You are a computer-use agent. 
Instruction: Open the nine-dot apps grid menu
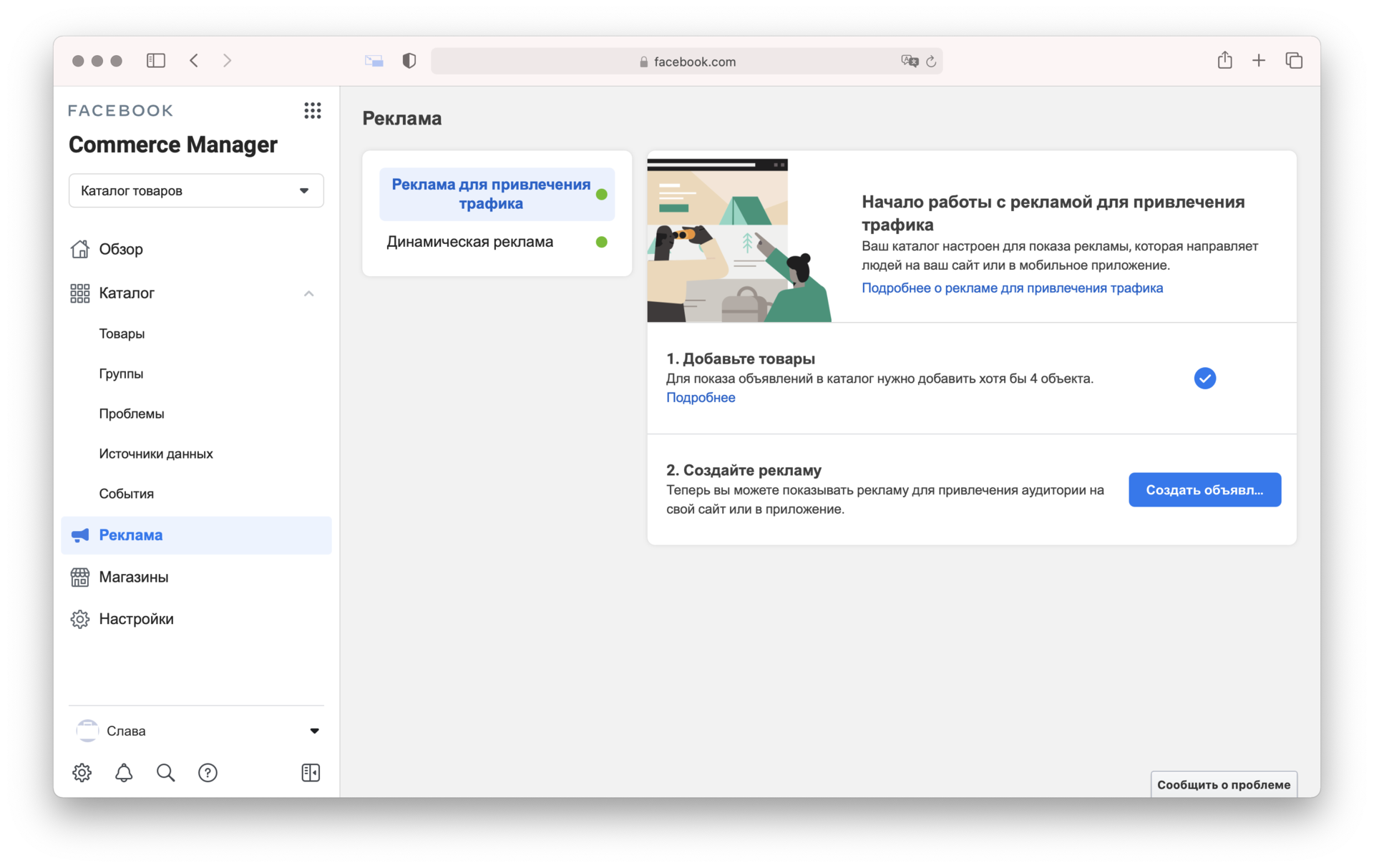(x=312, y=110)
